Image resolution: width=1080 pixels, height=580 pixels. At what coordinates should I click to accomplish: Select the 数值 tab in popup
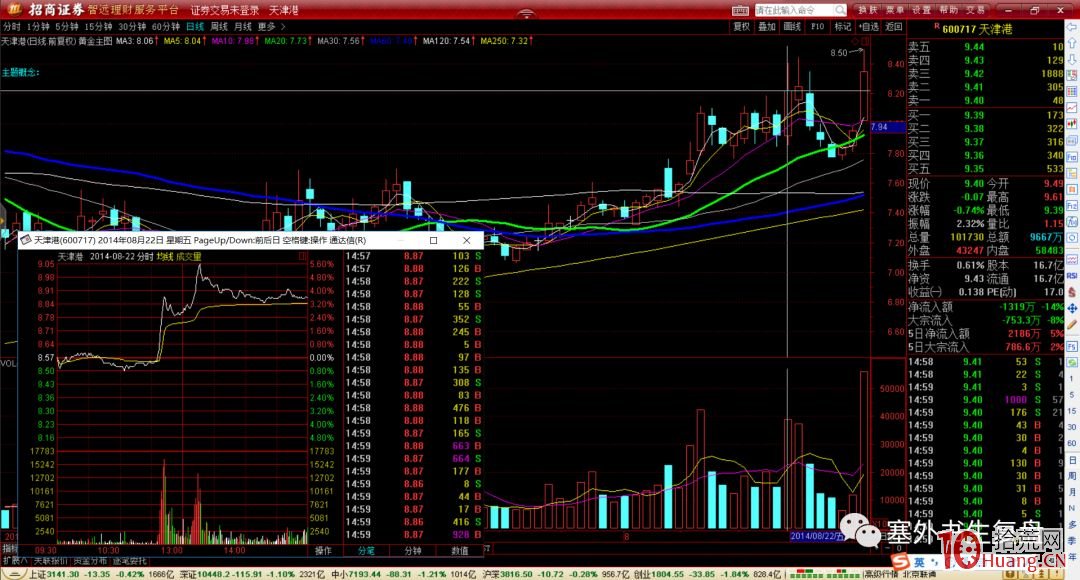click(459, 550)
